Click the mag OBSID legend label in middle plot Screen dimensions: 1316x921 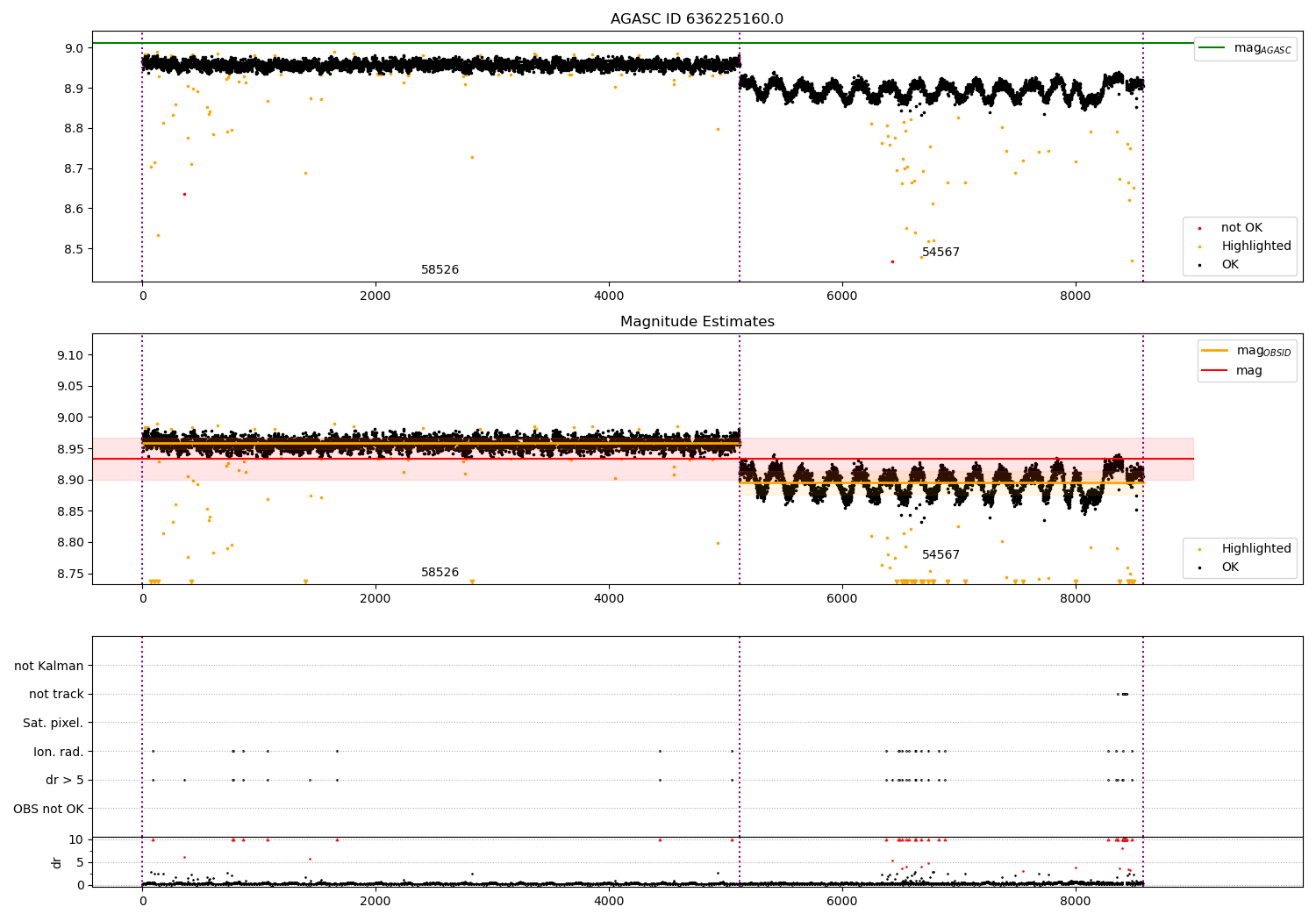pos(1263,351)
